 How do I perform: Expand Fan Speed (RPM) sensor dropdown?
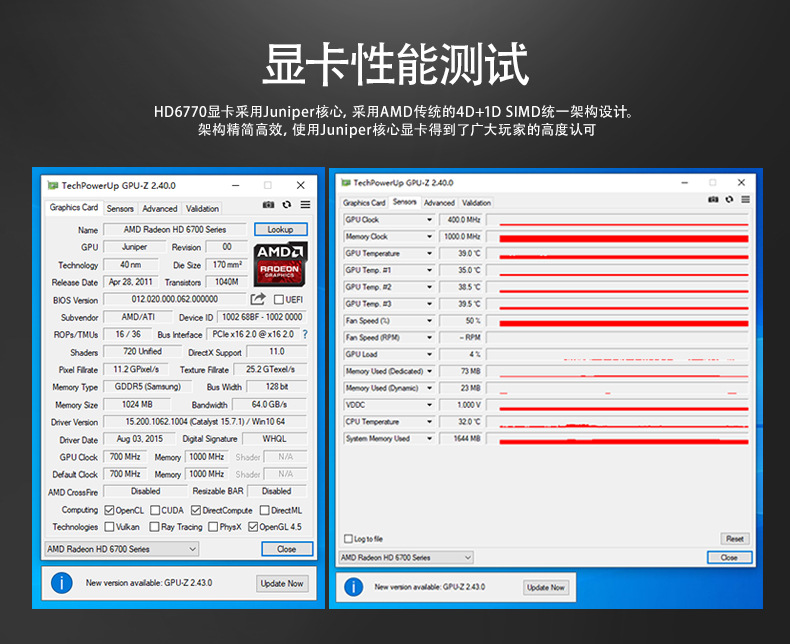pyautogui.click(x=429, y=338)
